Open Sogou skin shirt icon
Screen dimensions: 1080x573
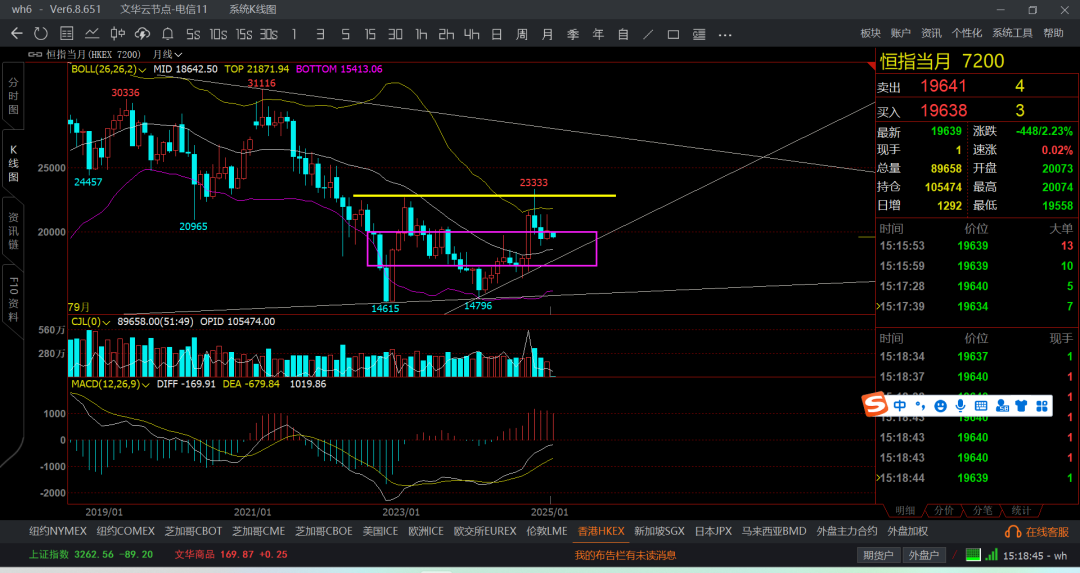[x=1021, y=406]
